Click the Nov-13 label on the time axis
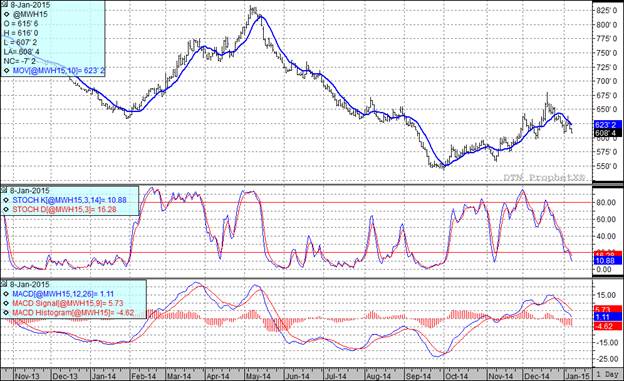The image size is (624, 381). pos(28,376)
